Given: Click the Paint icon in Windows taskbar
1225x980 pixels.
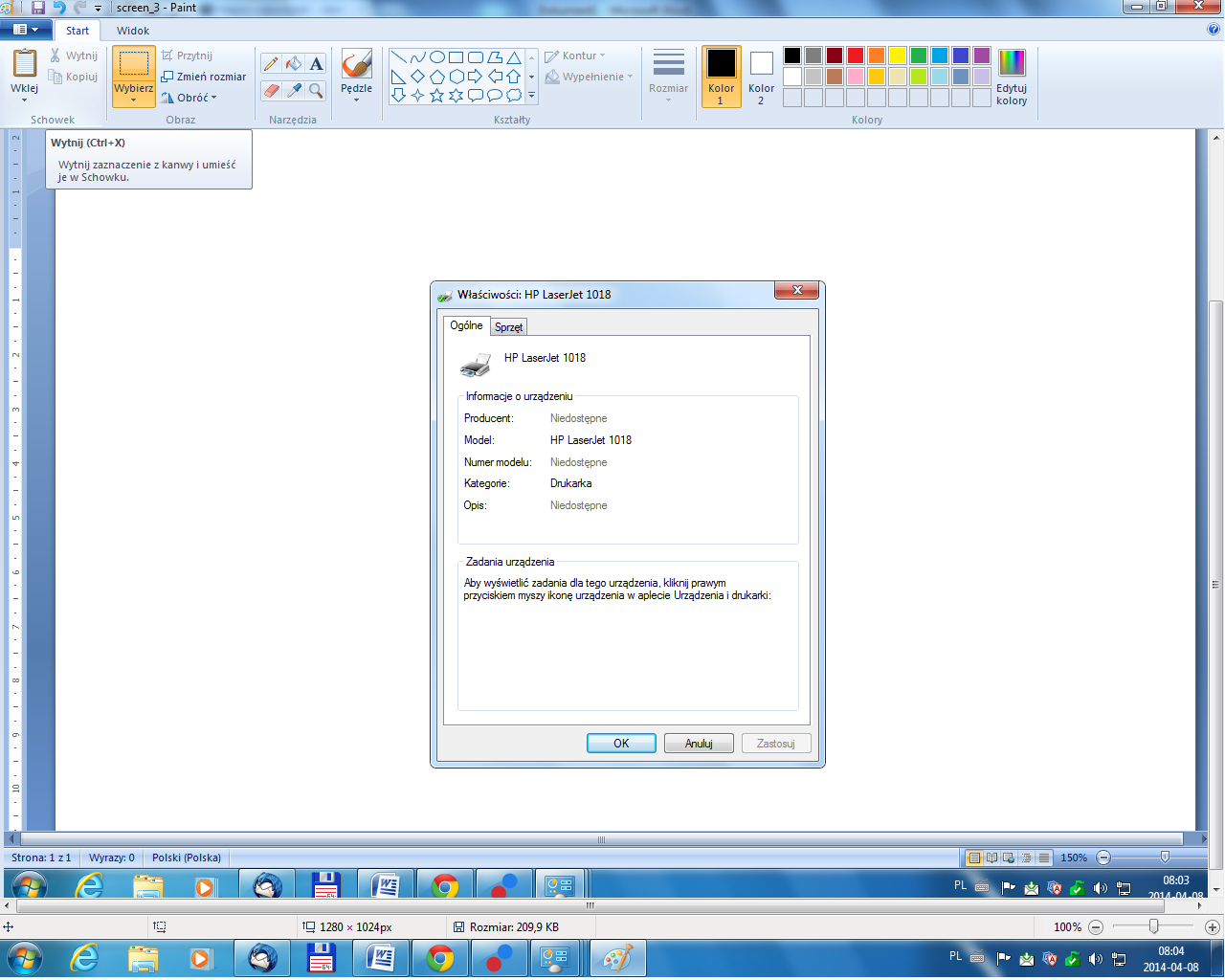Looking at the screenshot, I should coord(617,958).
